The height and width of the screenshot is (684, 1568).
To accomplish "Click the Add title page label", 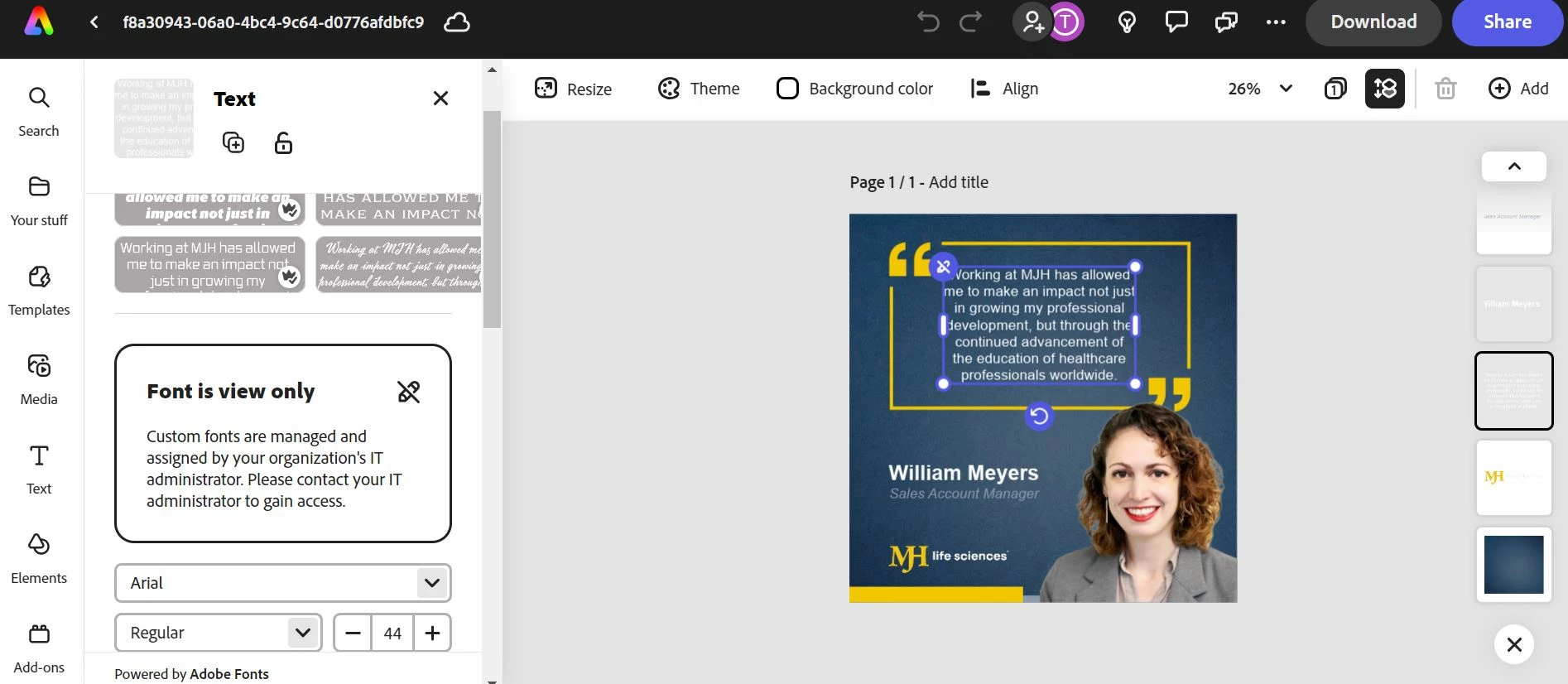I will 959,182.
